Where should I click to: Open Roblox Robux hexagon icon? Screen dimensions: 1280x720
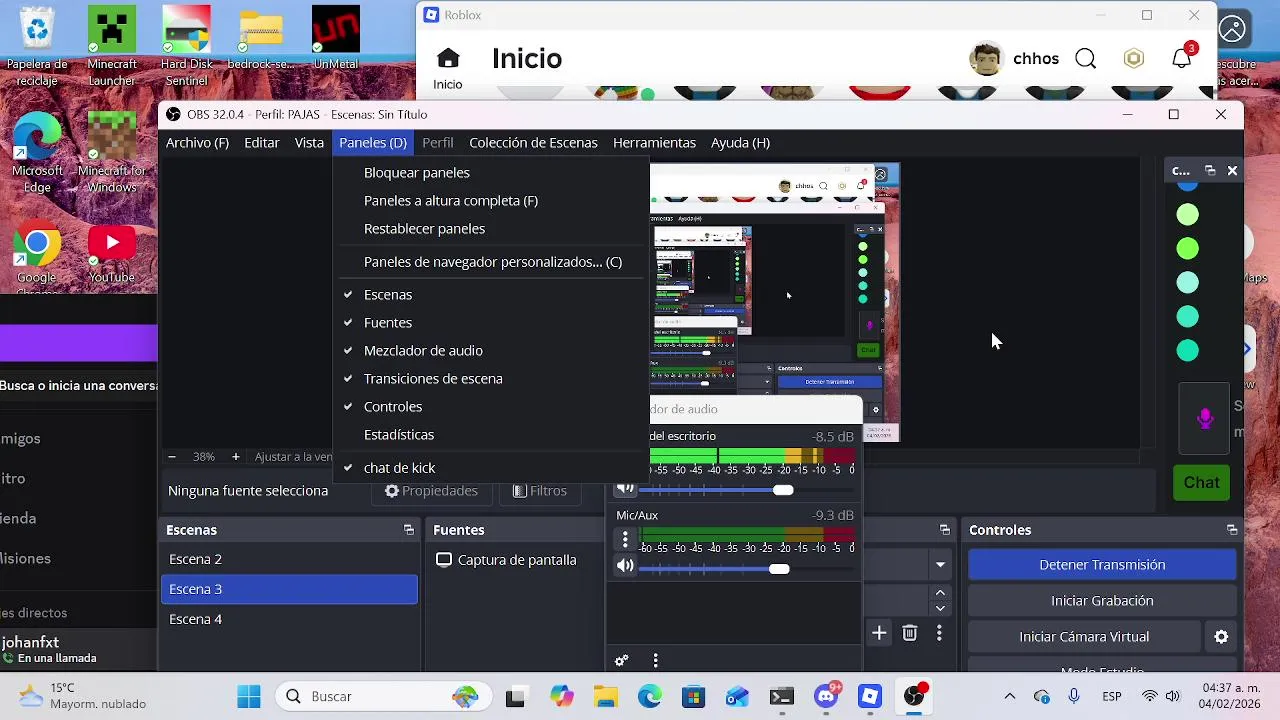1133,59
